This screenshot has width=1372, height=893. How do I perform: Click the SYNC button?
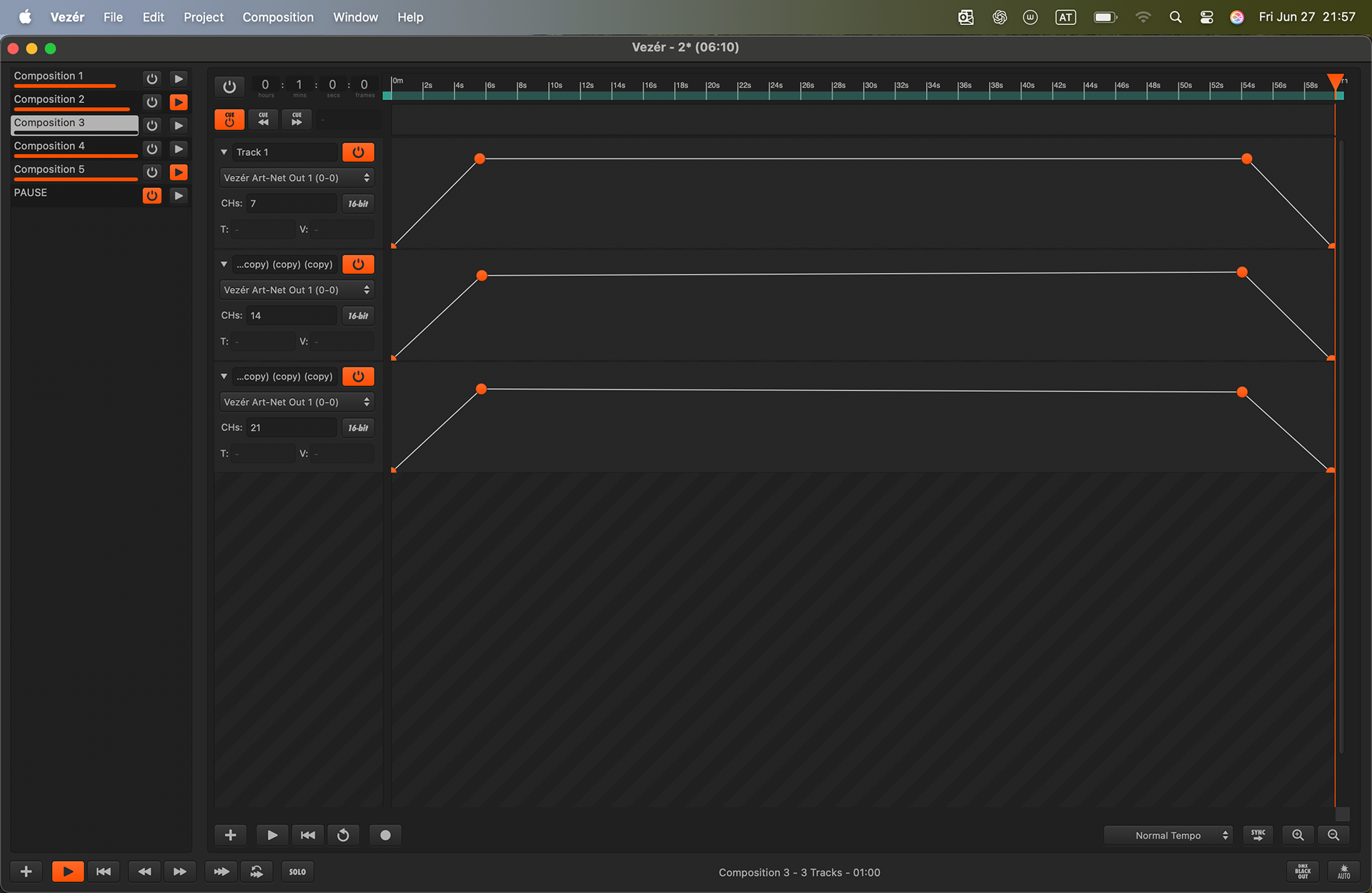click(1258, 835)
